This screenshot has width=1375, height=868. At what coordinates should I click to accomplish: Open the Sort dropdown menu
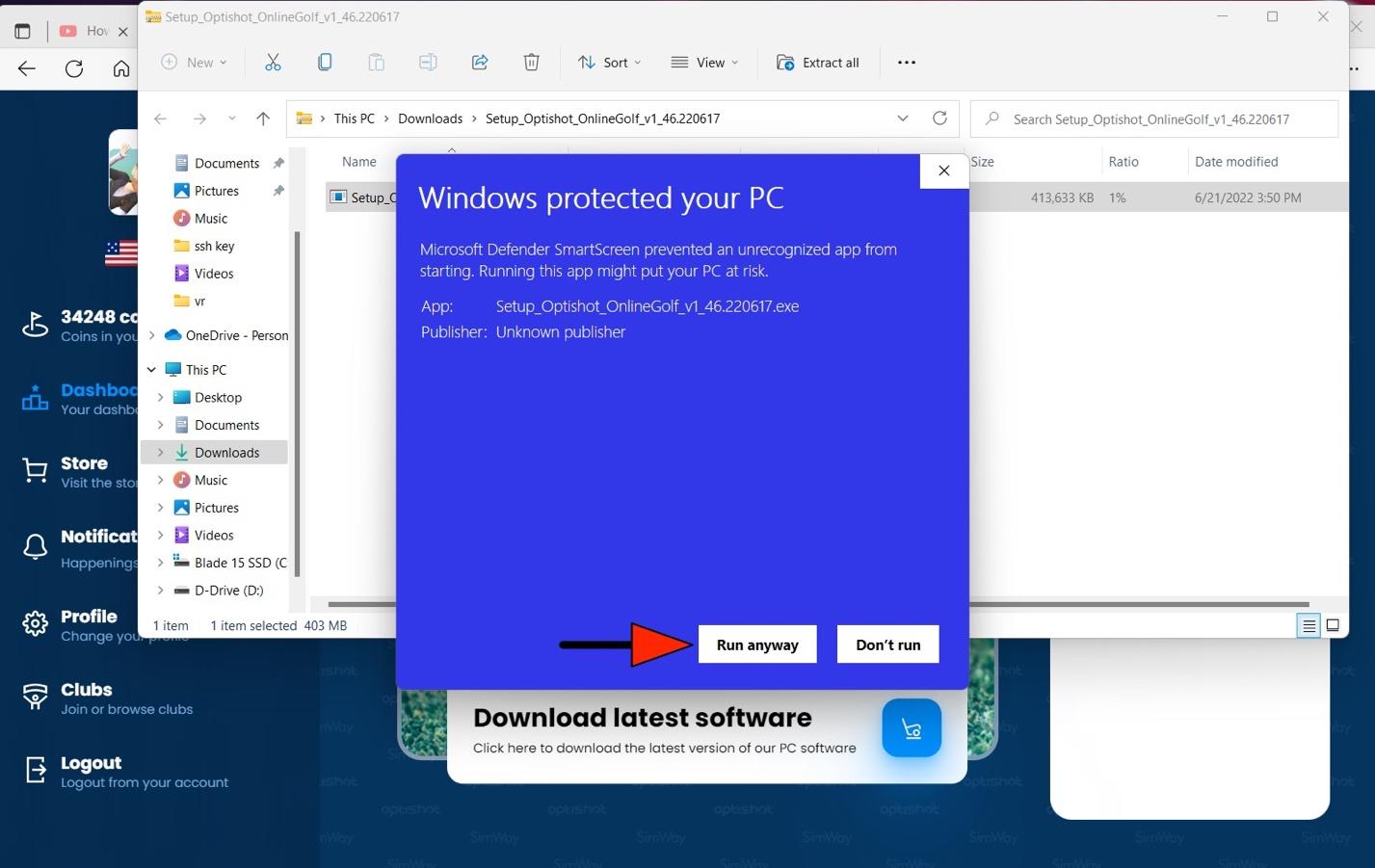pyautogui.click(x=609, y=63)
